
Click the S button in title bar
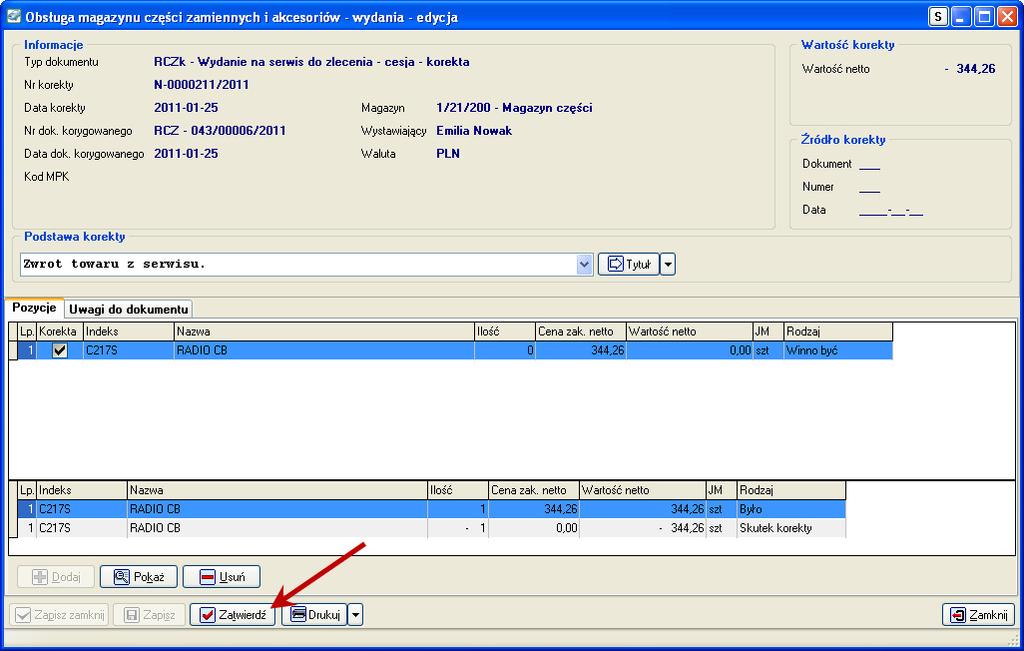click(938, 16)
